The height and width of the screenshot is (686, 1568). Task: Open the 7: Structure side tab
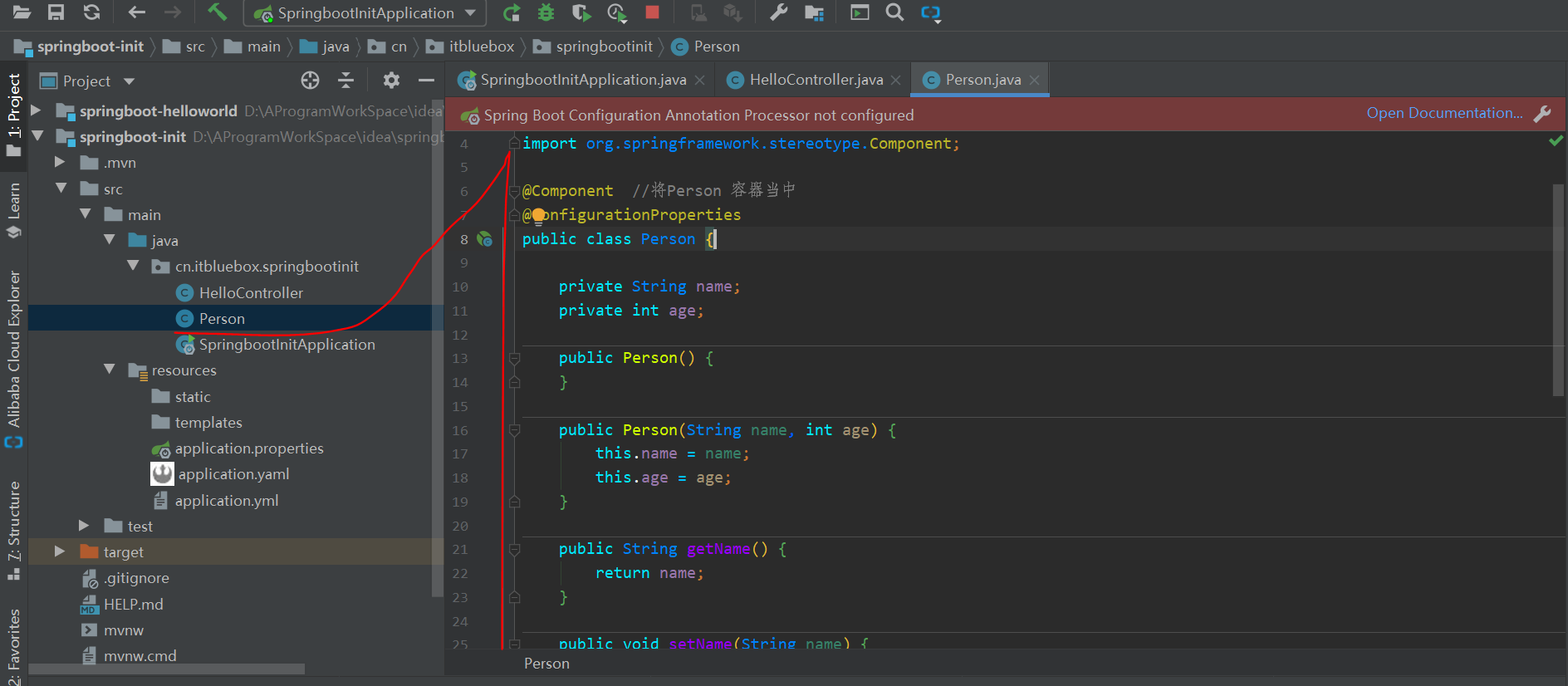pyautogui.click(x=13, y=531)
